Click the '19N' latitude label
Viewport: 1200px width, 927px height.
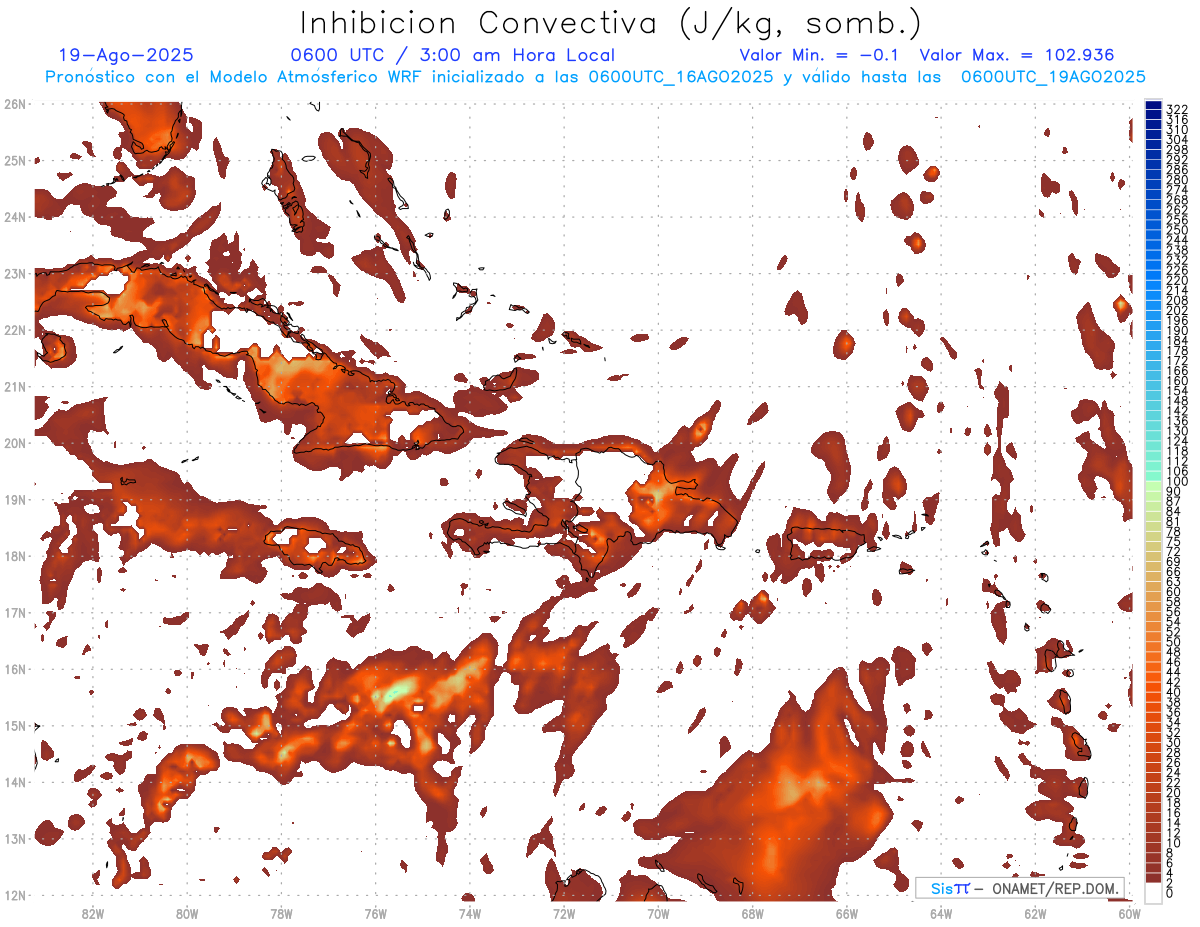pos(15,499)
